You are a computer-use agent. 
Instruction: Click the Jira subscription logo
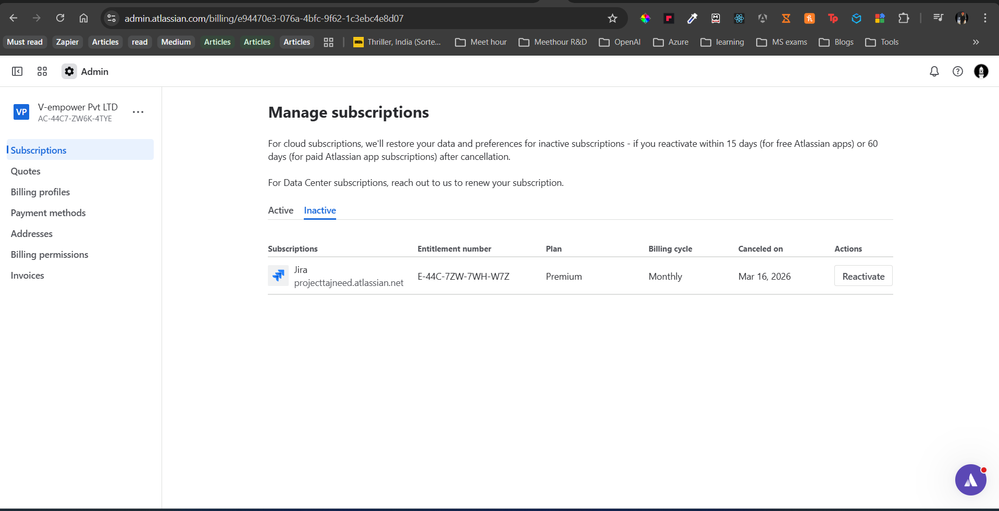[x=278, y=276]
